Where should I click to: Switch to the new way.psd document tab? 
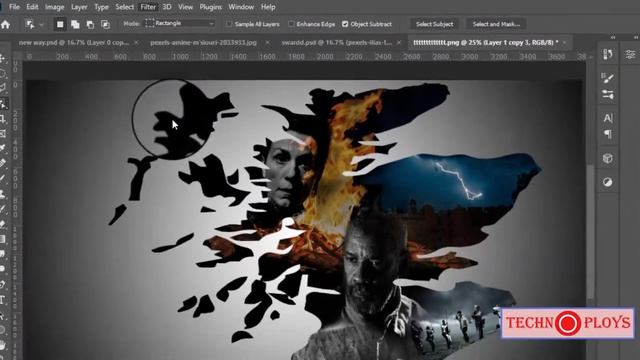[73, 42]
